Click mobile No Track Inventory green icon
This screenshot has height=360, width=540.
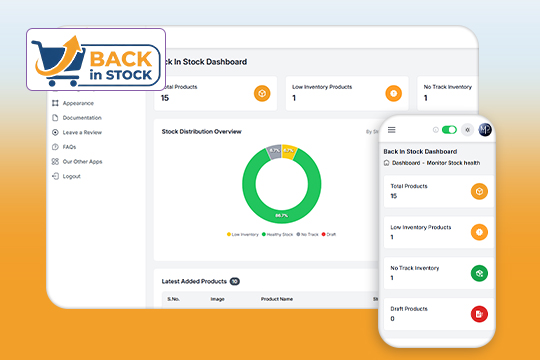point(479,273)
